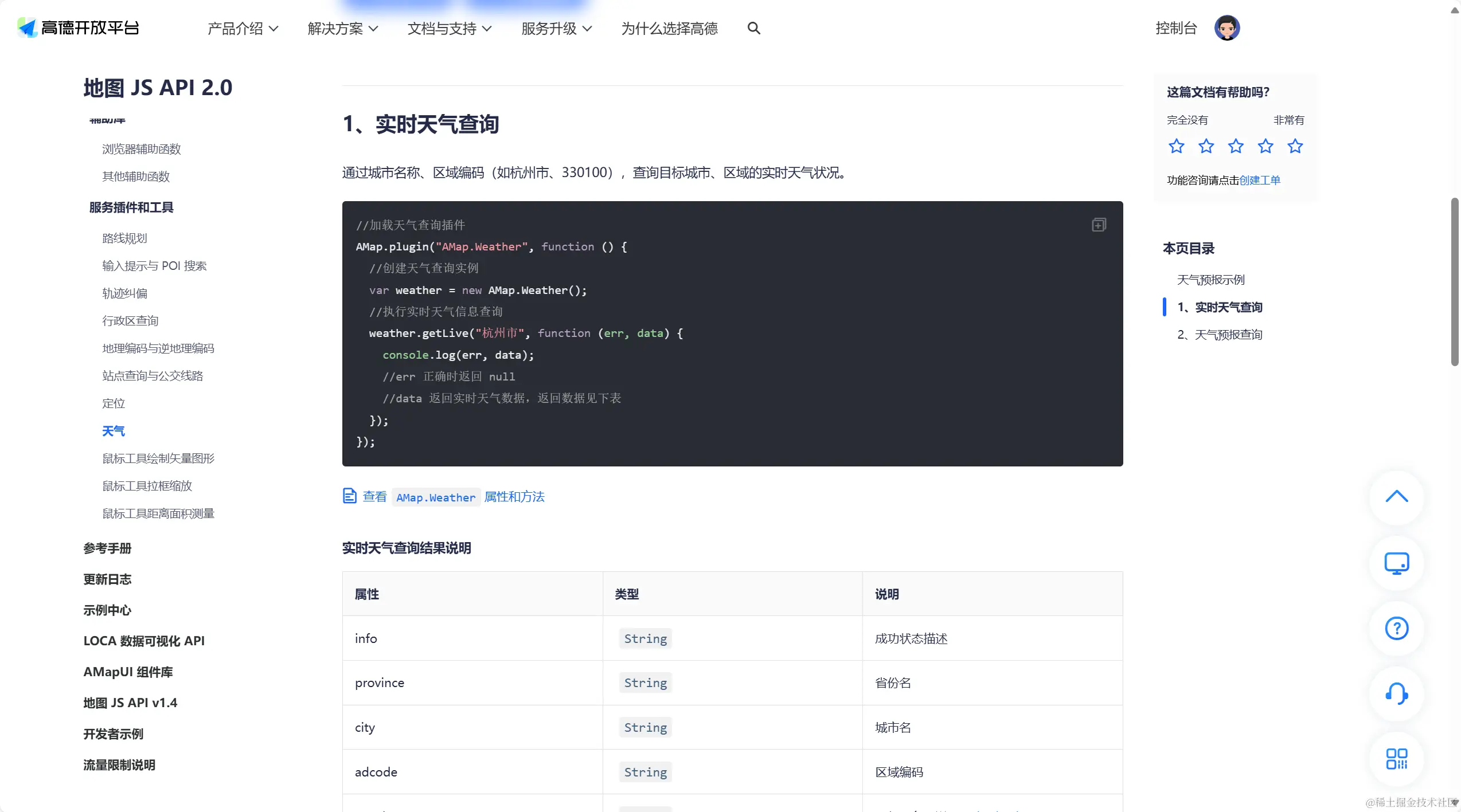Click the scroll-to-top arrow floating button

(1396, 497)
